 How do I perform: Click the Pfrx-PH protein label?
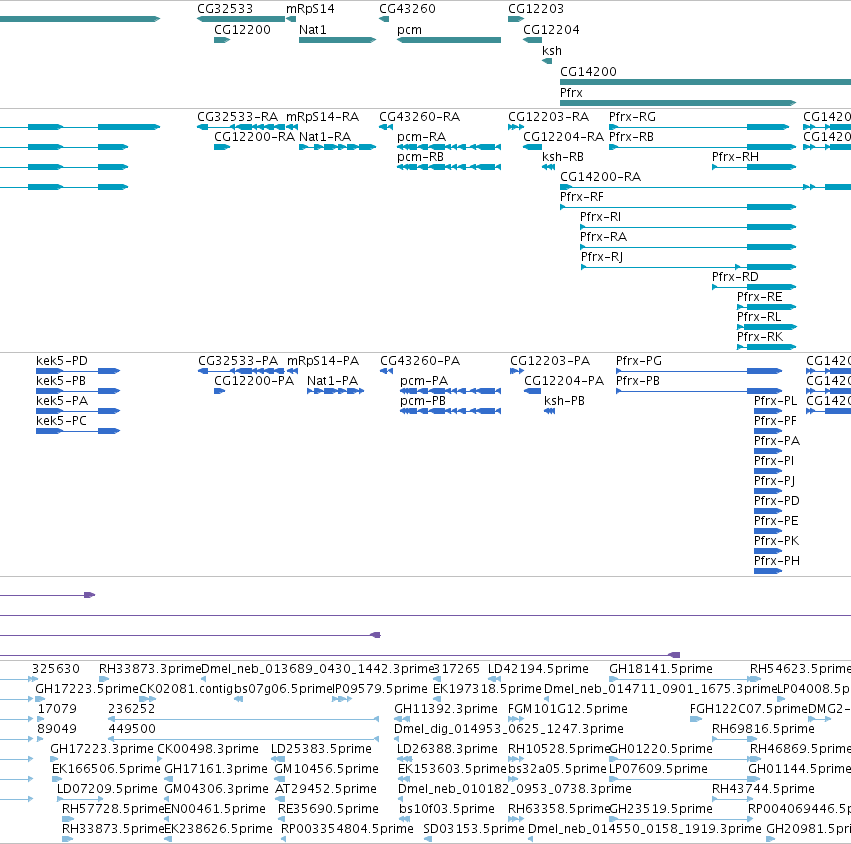777,561
